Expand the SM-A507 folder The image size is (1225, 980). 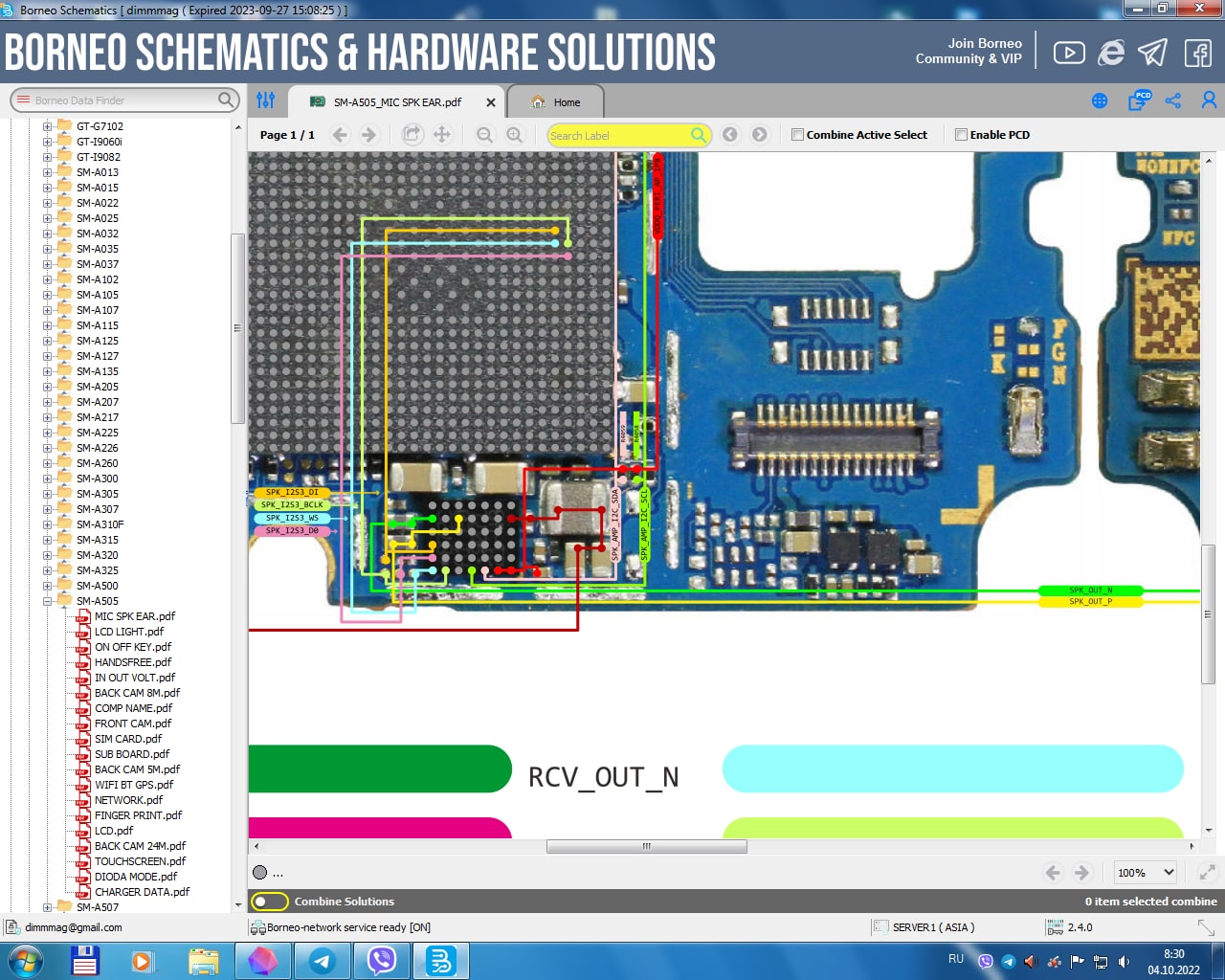47,907
